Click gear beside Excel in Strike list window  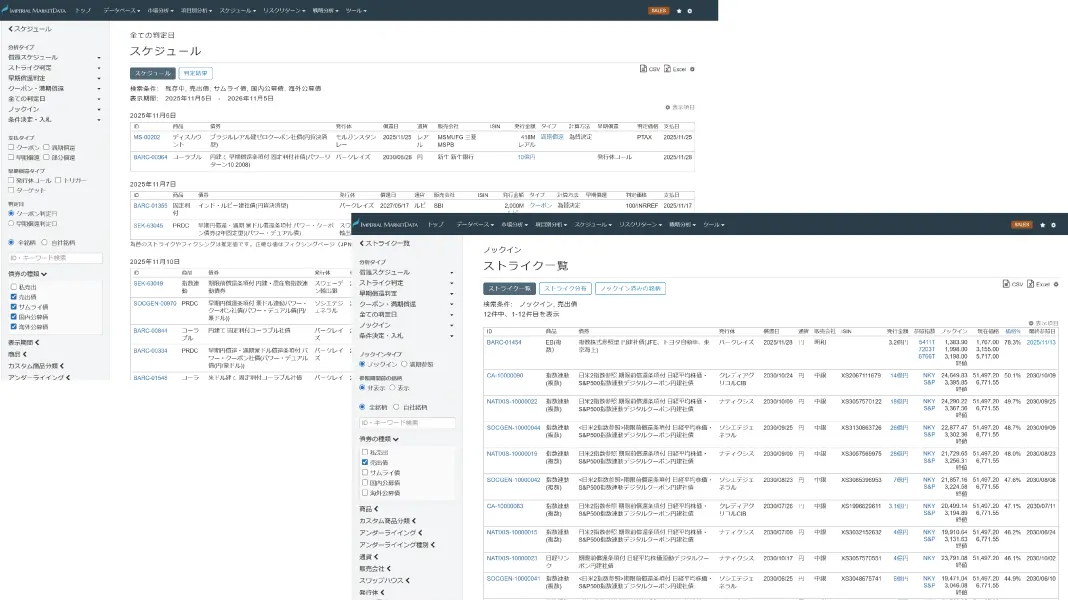click(1056, 284)
